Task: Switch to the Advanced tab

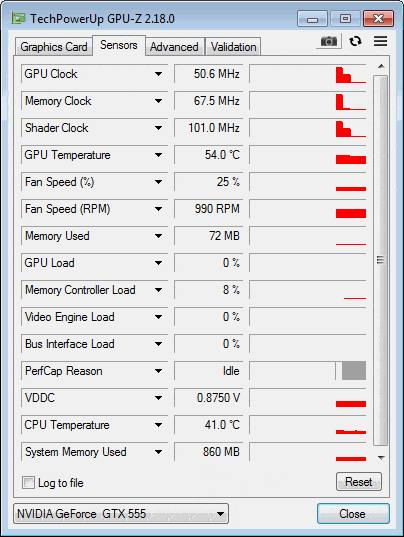Action: pyautogui.click(x=175, y=47)
